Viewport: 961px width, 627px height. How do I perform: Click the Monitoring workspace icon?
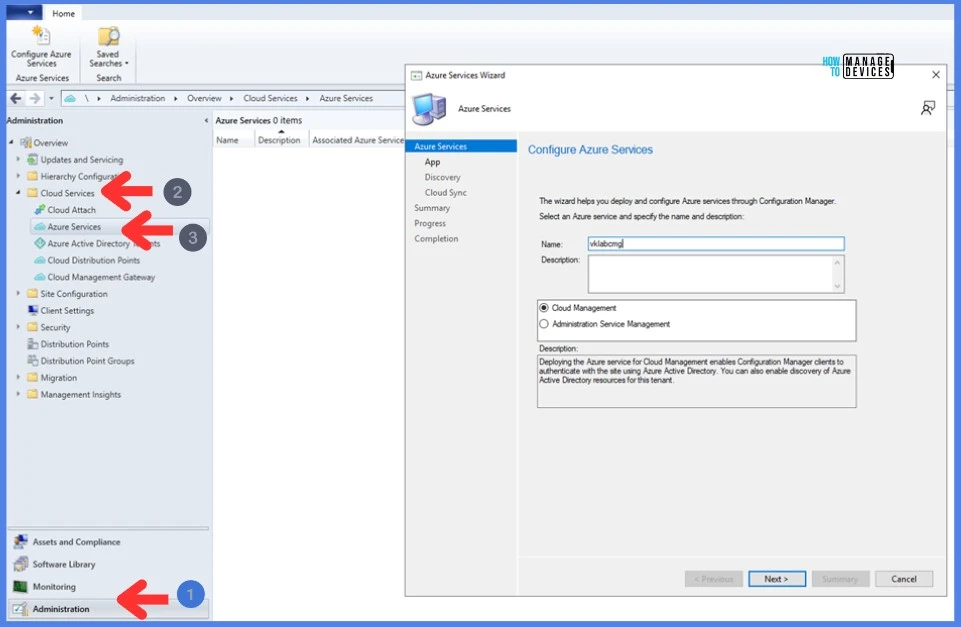click(x=20, y=587)
